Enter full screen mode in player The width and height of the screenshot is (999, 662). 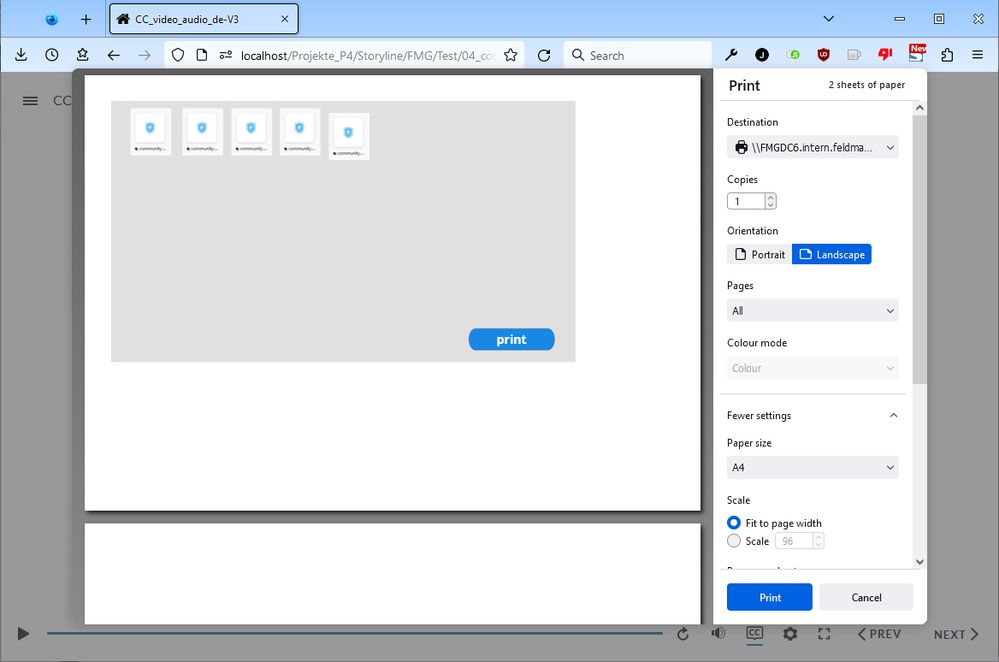[x=824, y=634]
